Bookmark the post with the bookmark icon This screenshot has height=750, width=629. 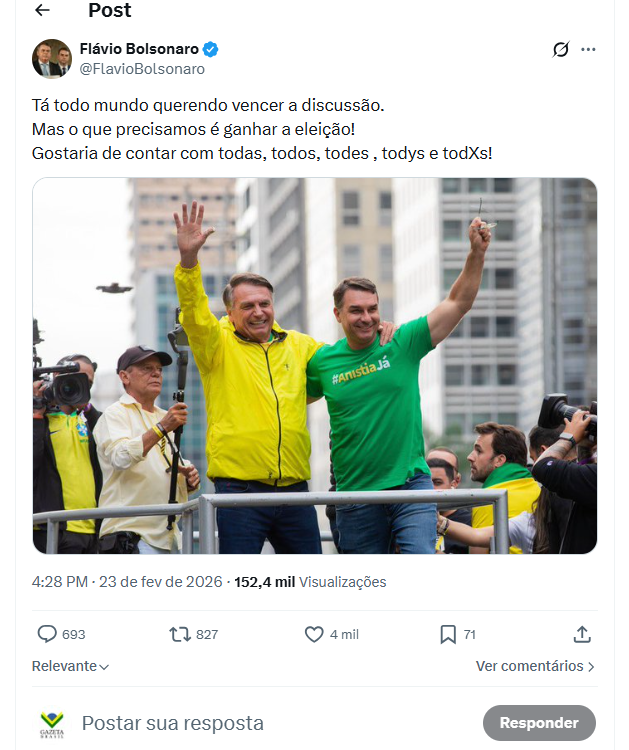(x=448, y=634)
